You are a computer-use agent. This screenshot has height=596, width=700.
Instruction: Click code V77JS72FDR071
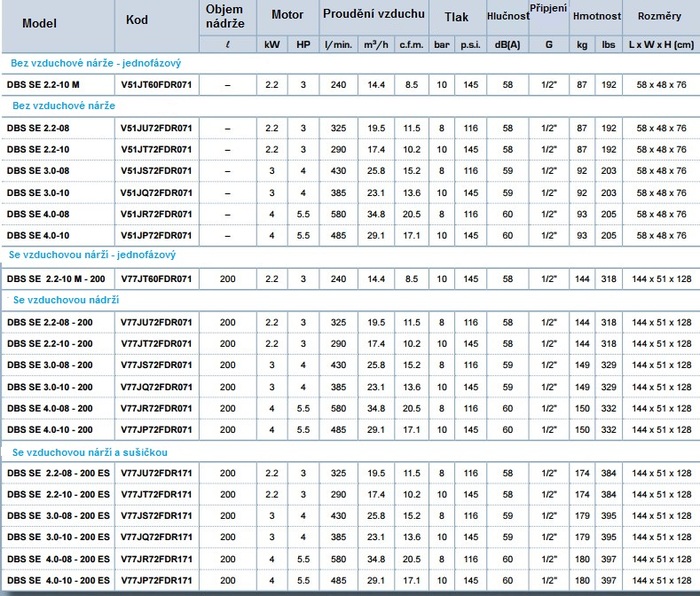point(156,365)
